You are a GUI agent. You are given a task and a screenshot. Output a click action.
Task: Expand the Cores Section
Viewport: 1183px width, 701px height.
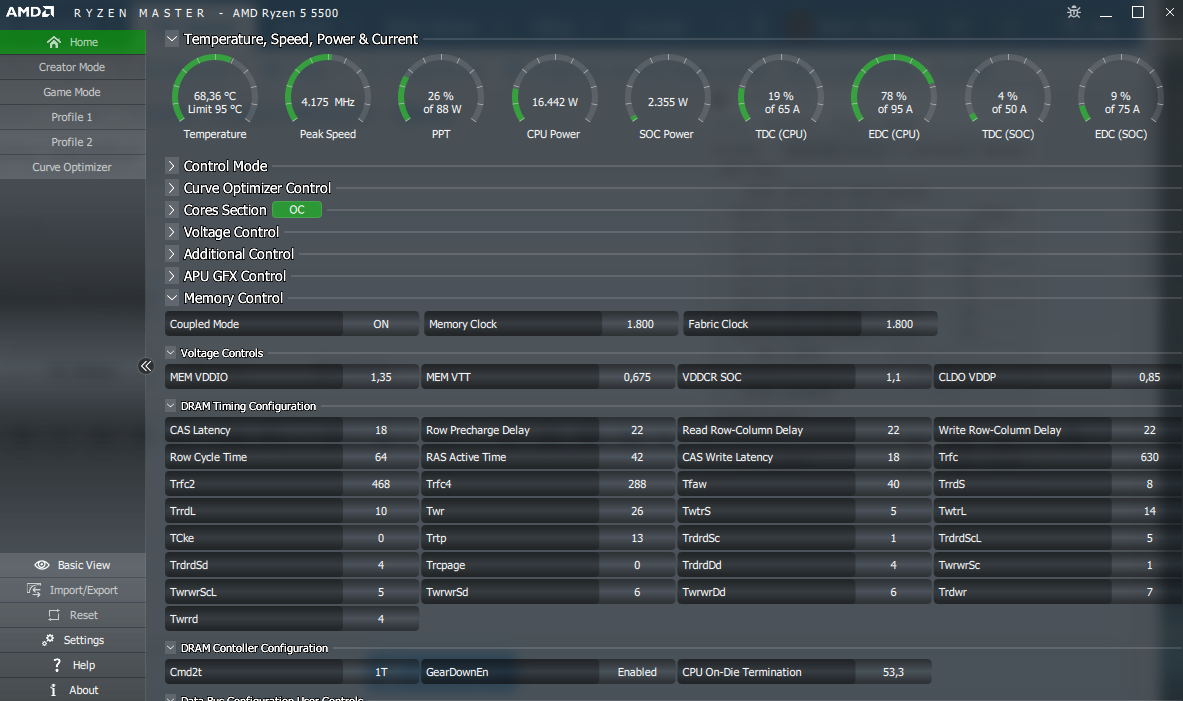click(x=172, y=210)
